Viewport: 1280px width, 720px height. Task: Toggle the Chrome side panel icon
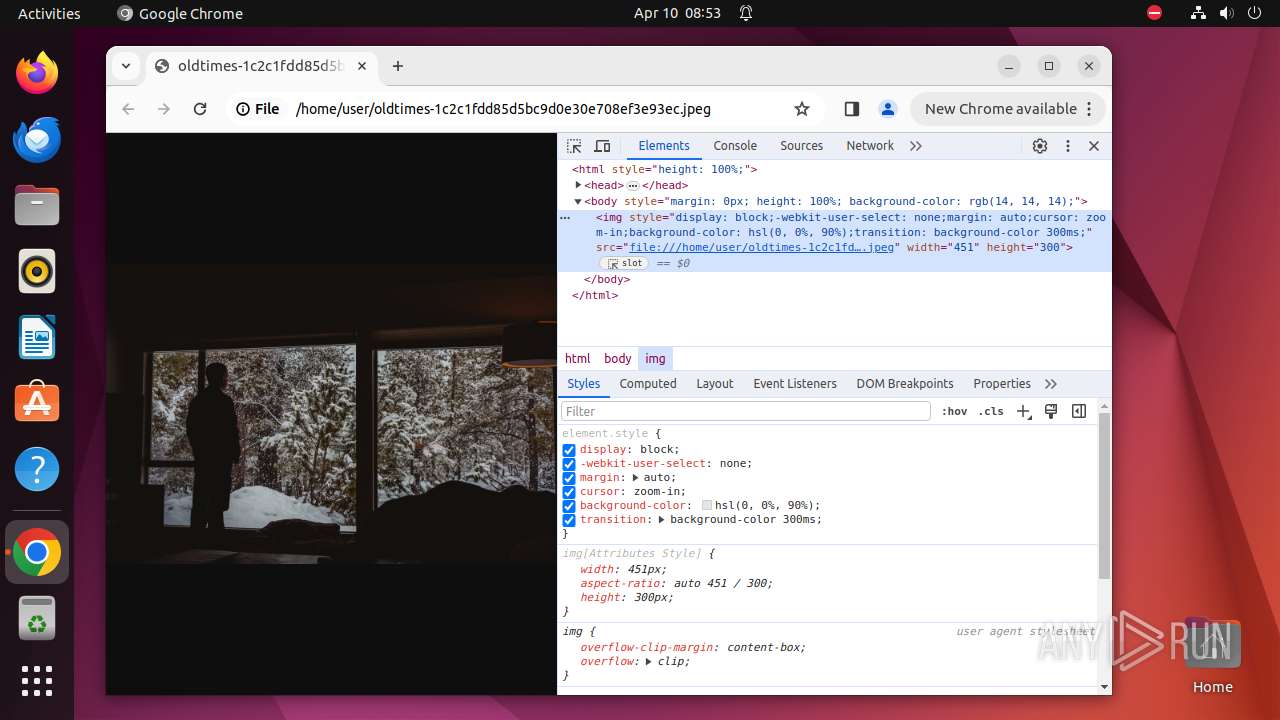(852, 109)
